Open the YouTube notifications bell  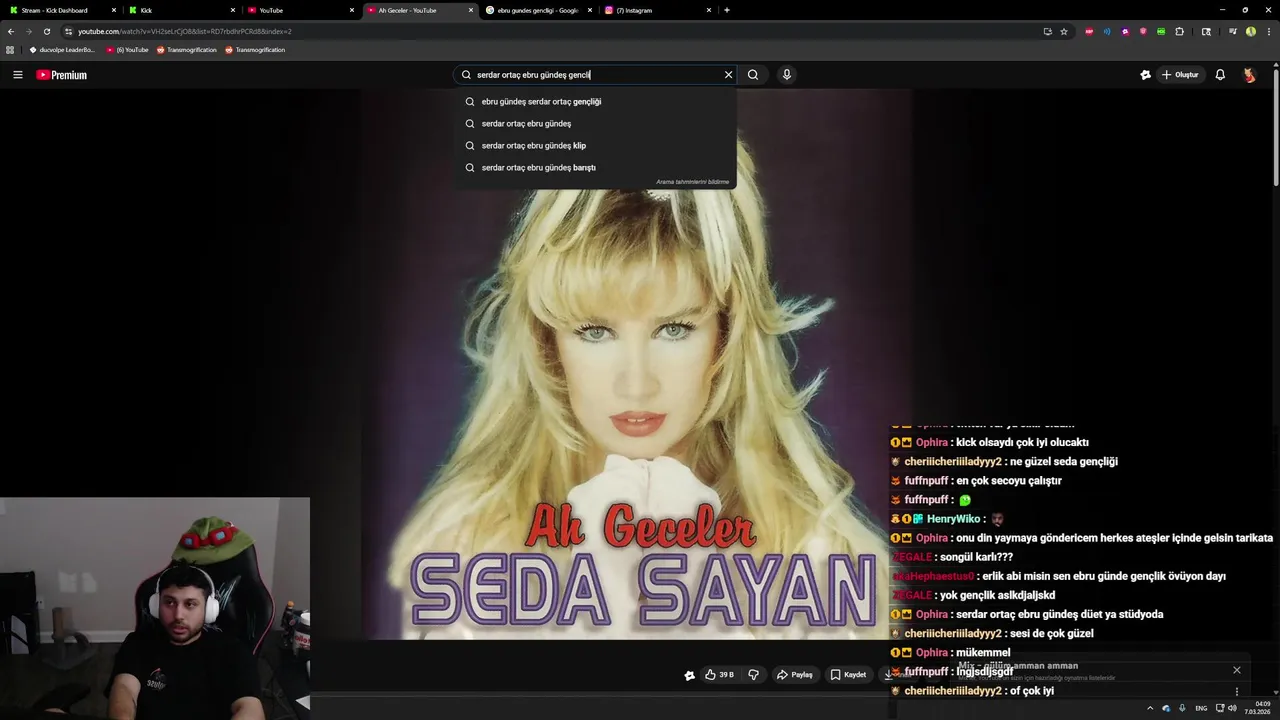pyautogui.click(x=1220, y=75)
